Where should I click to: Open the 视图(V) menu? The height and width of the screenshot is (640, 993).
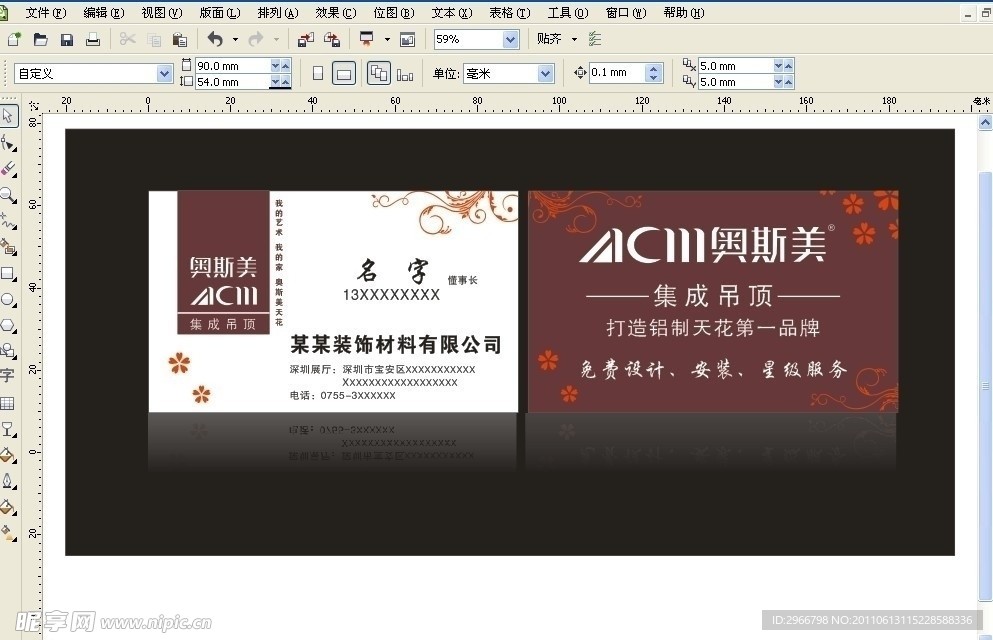point(161,13)
